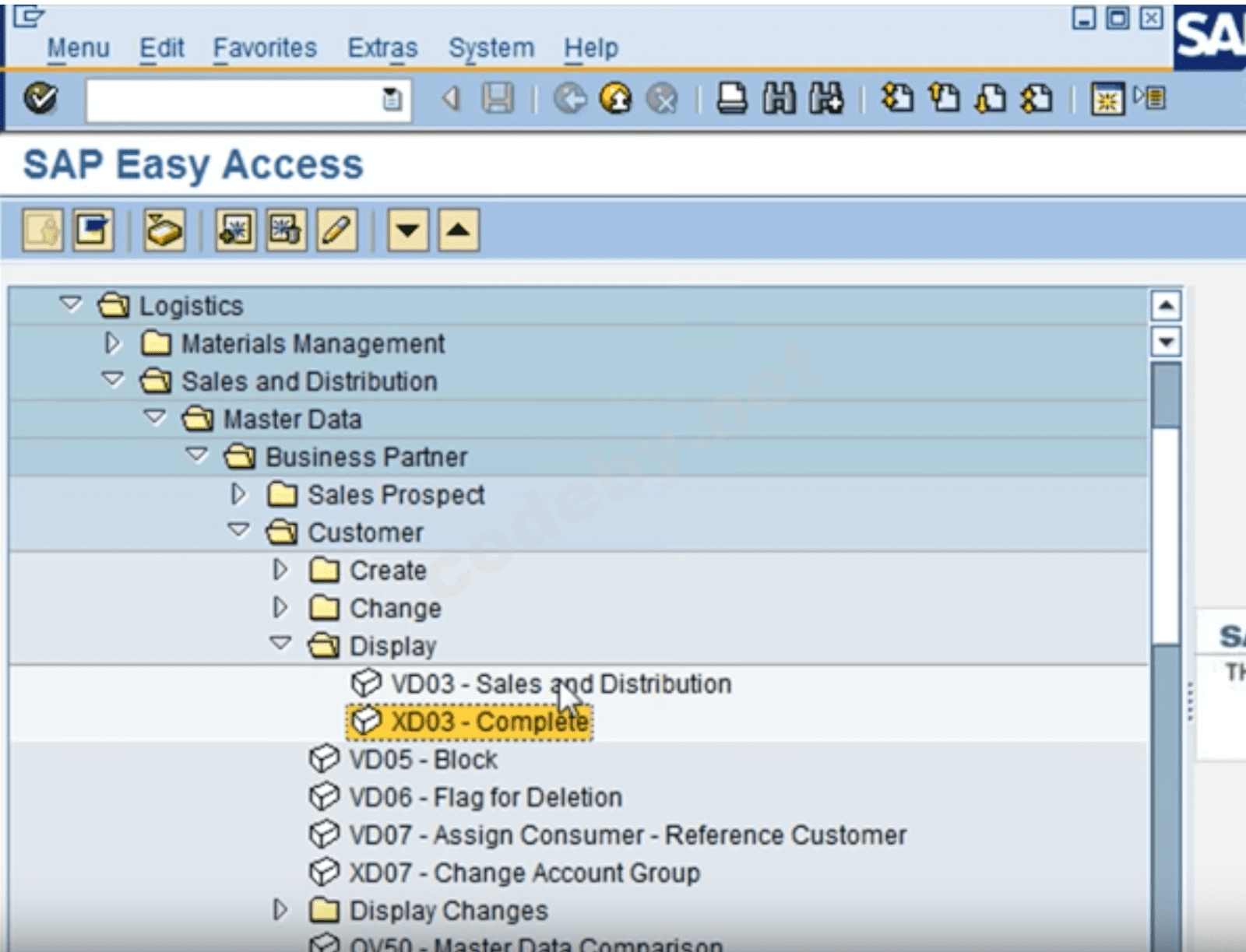Click the Back navigation arrow icon
The image size is (1246, 952).
[572, 100]
